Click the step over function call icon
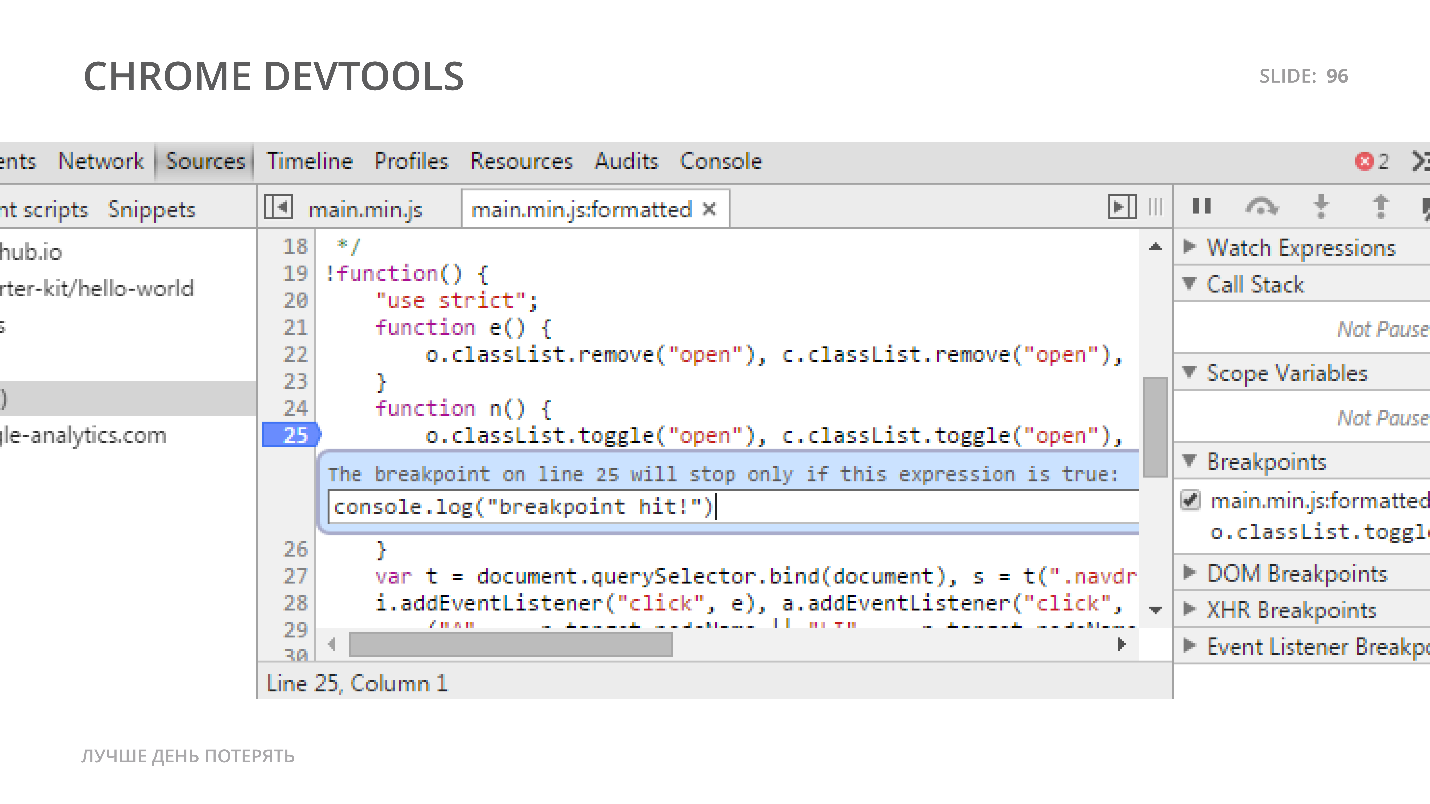The image size is (1430, 804). (x=1261, y=207)
